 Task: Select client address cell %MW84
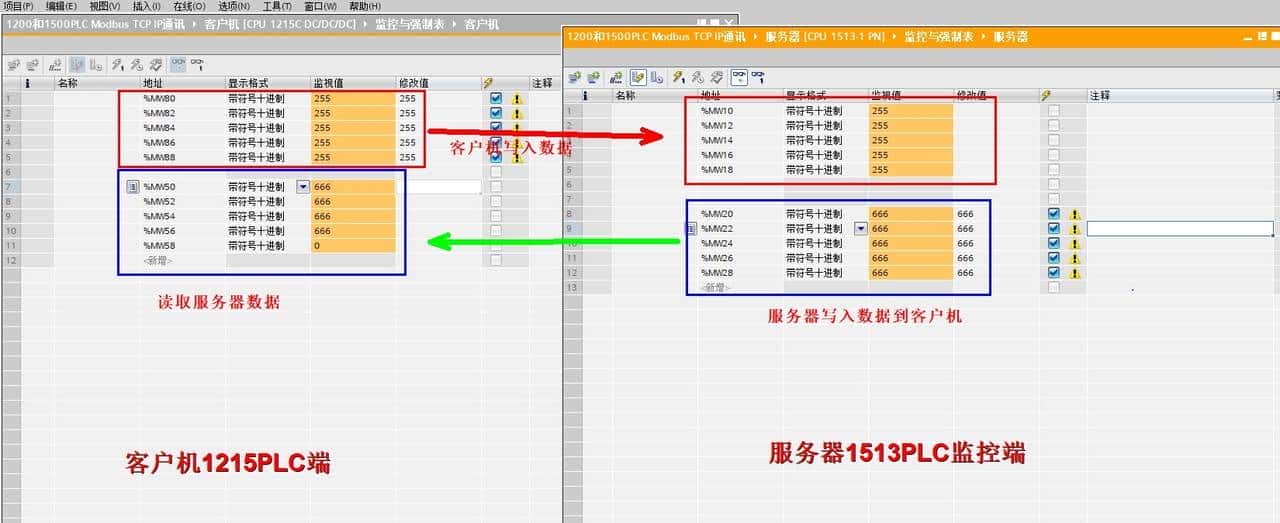(159, 128)
